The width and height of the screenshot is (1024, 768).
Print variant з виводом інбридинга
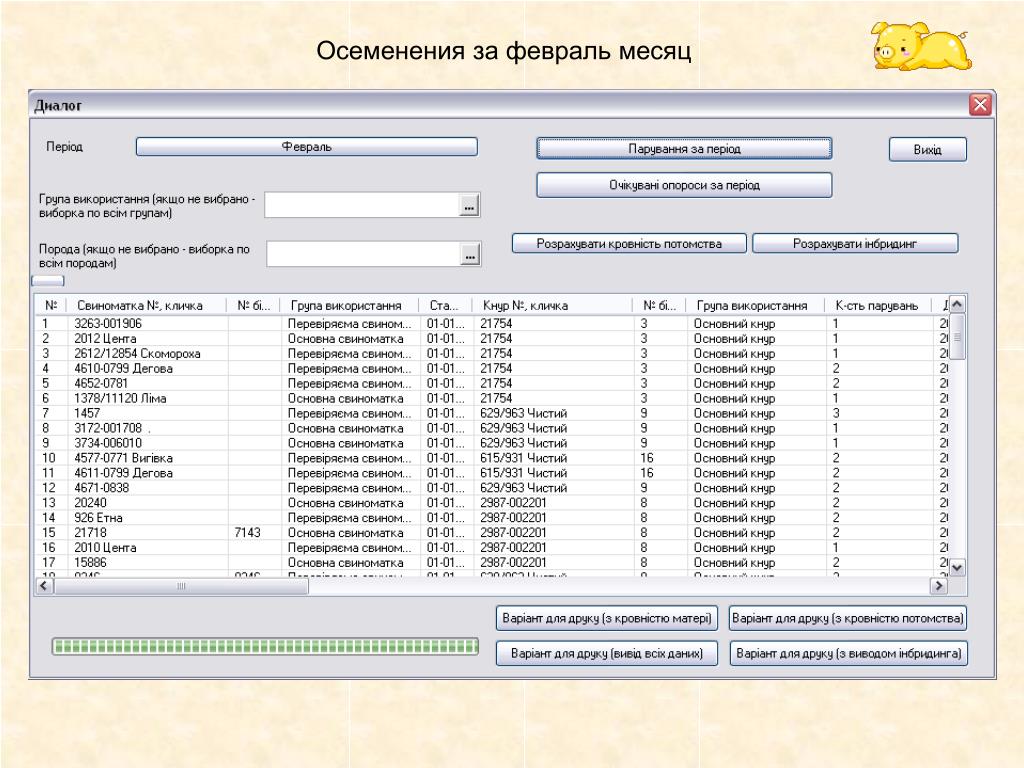point(848,653)
